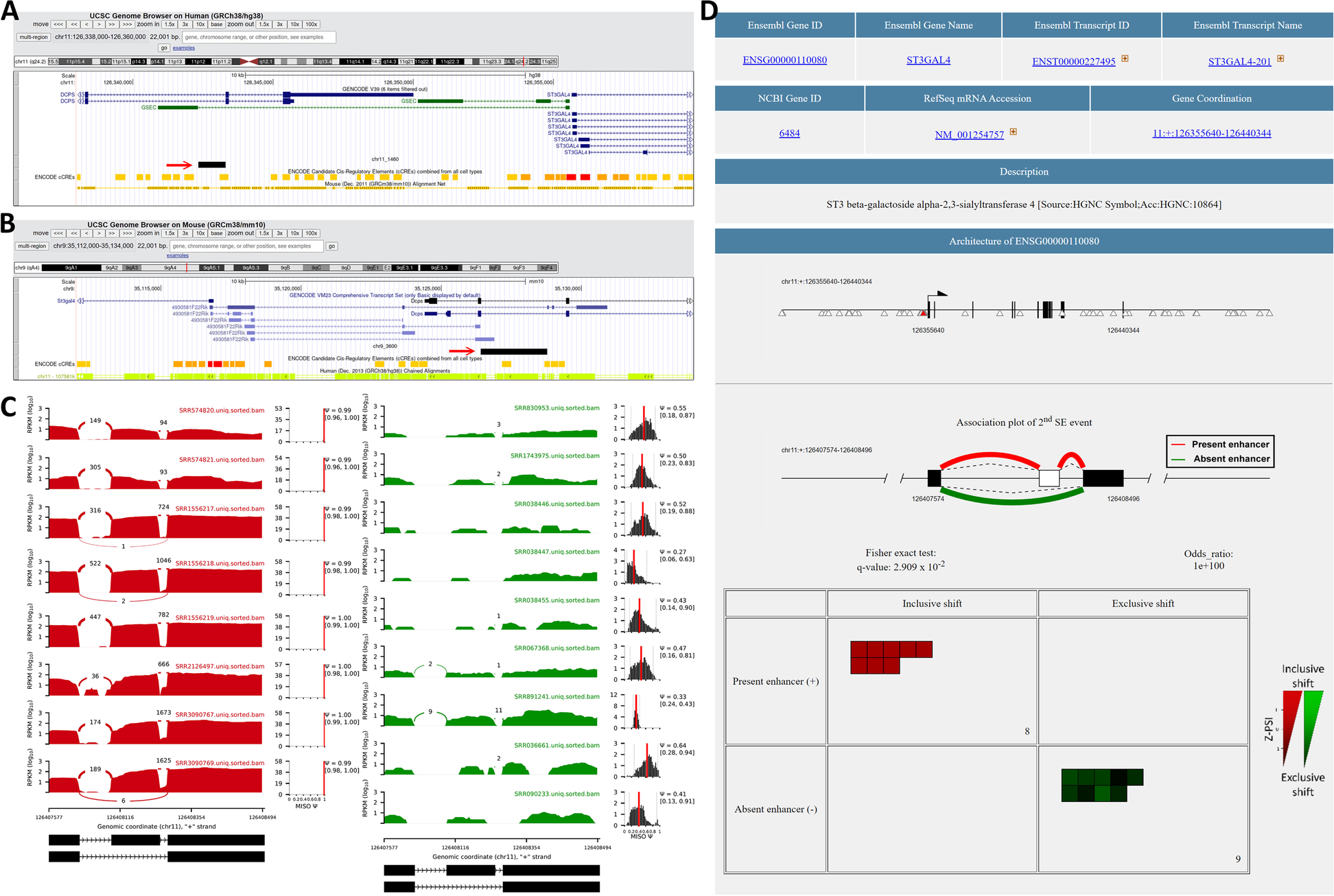The width and height of the screenshot is (1334, 896).
Task: Click the red 'Present enhancer' heatmap cells
Action: tap(891, 657)
